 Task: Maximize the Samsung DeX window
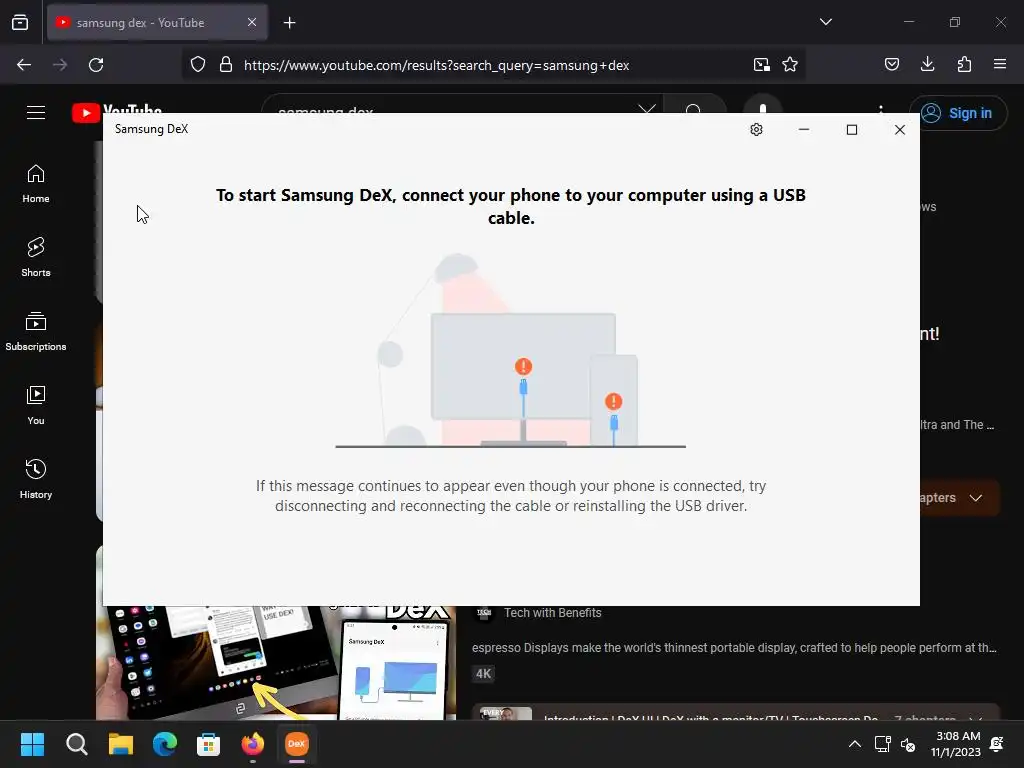[852, 129]
